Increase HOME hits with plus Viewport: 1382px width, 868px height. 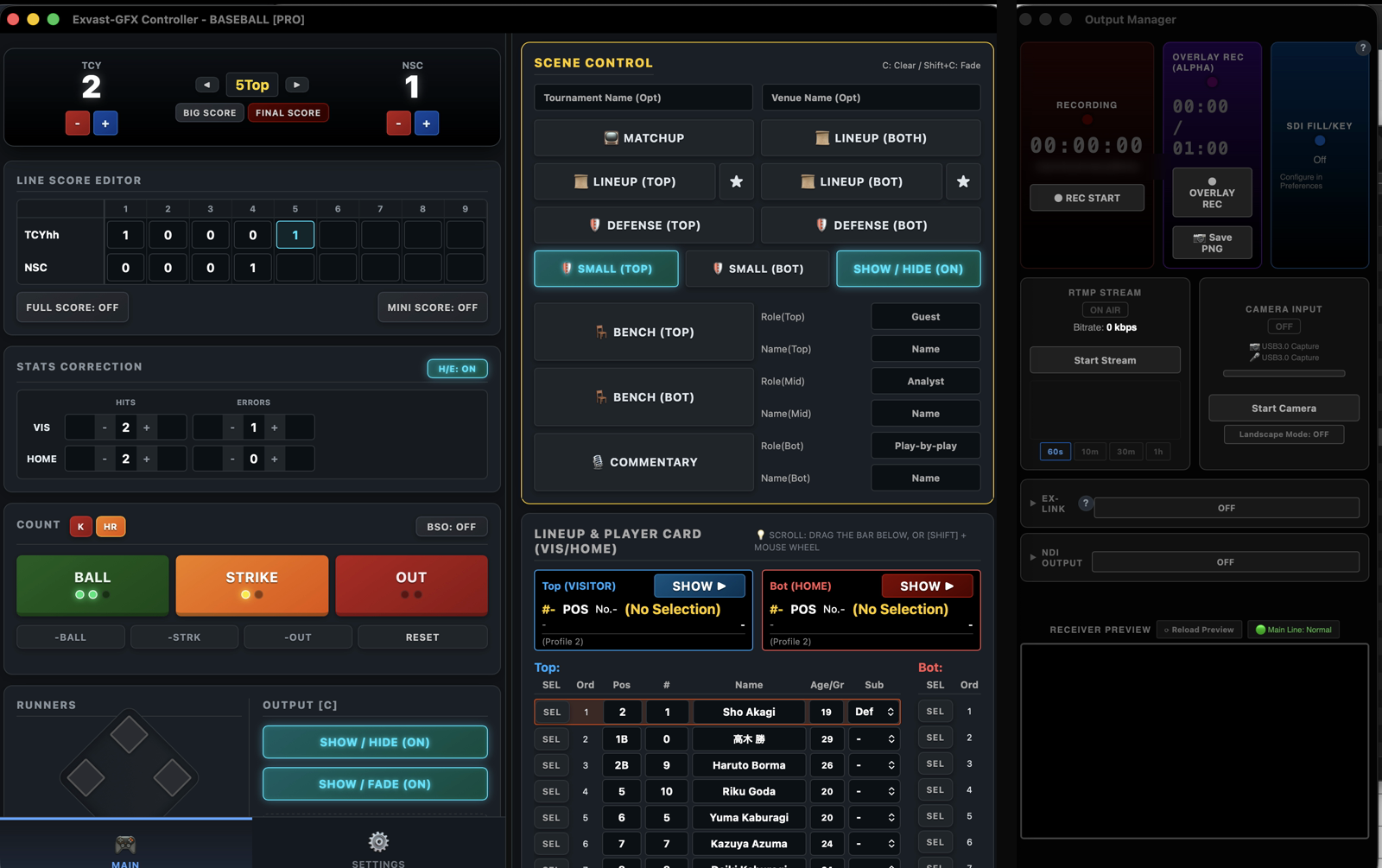147,459
